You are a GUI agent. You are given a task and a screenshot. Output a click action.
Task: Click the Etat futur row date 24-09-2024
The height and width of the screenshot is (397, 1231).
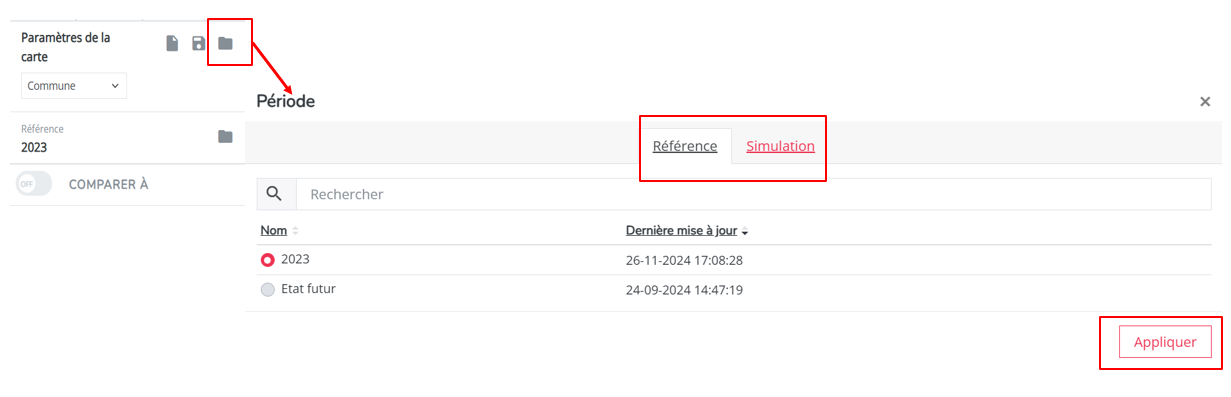point(684,290)
